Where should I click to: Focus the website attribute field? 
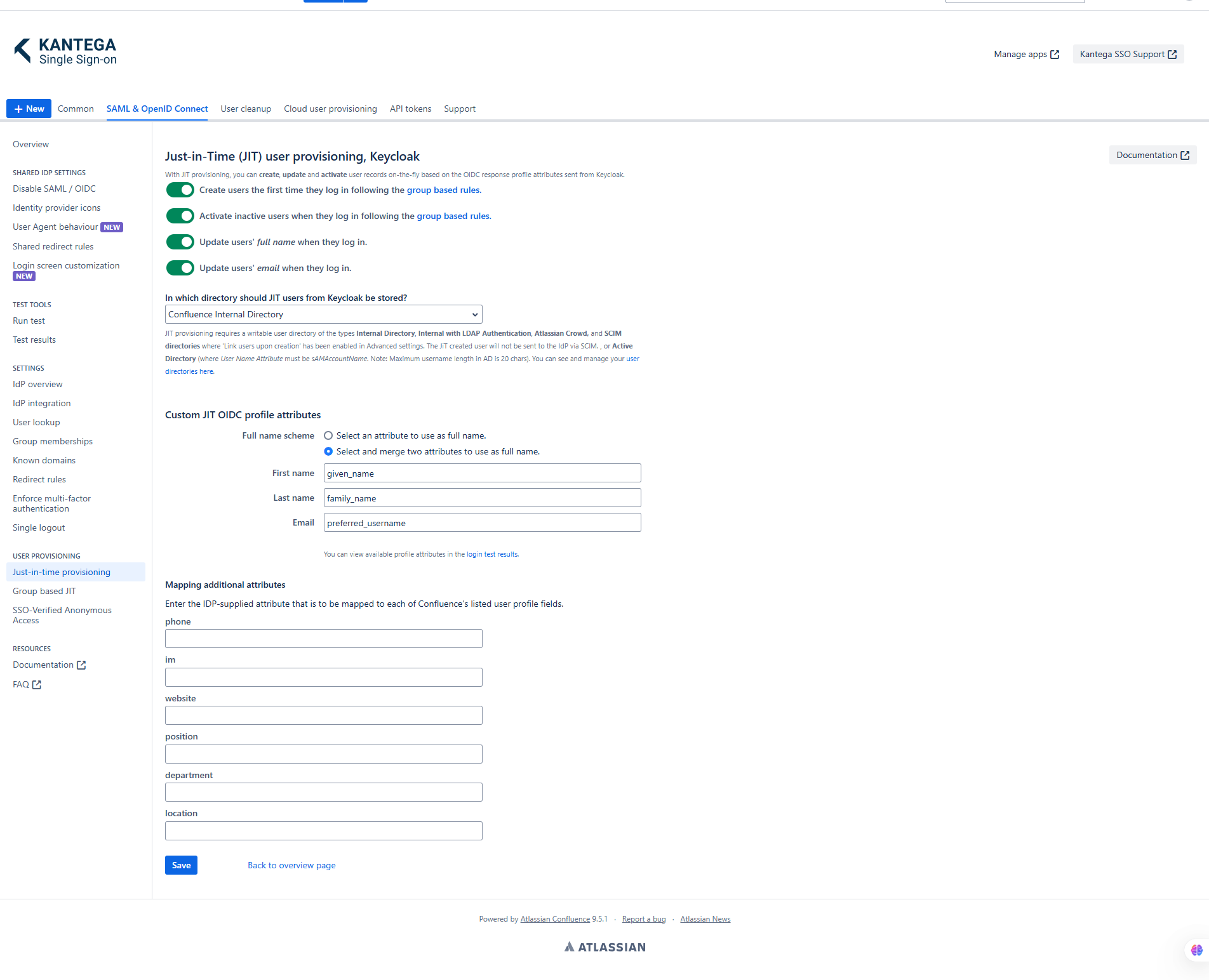click(324, 716)
